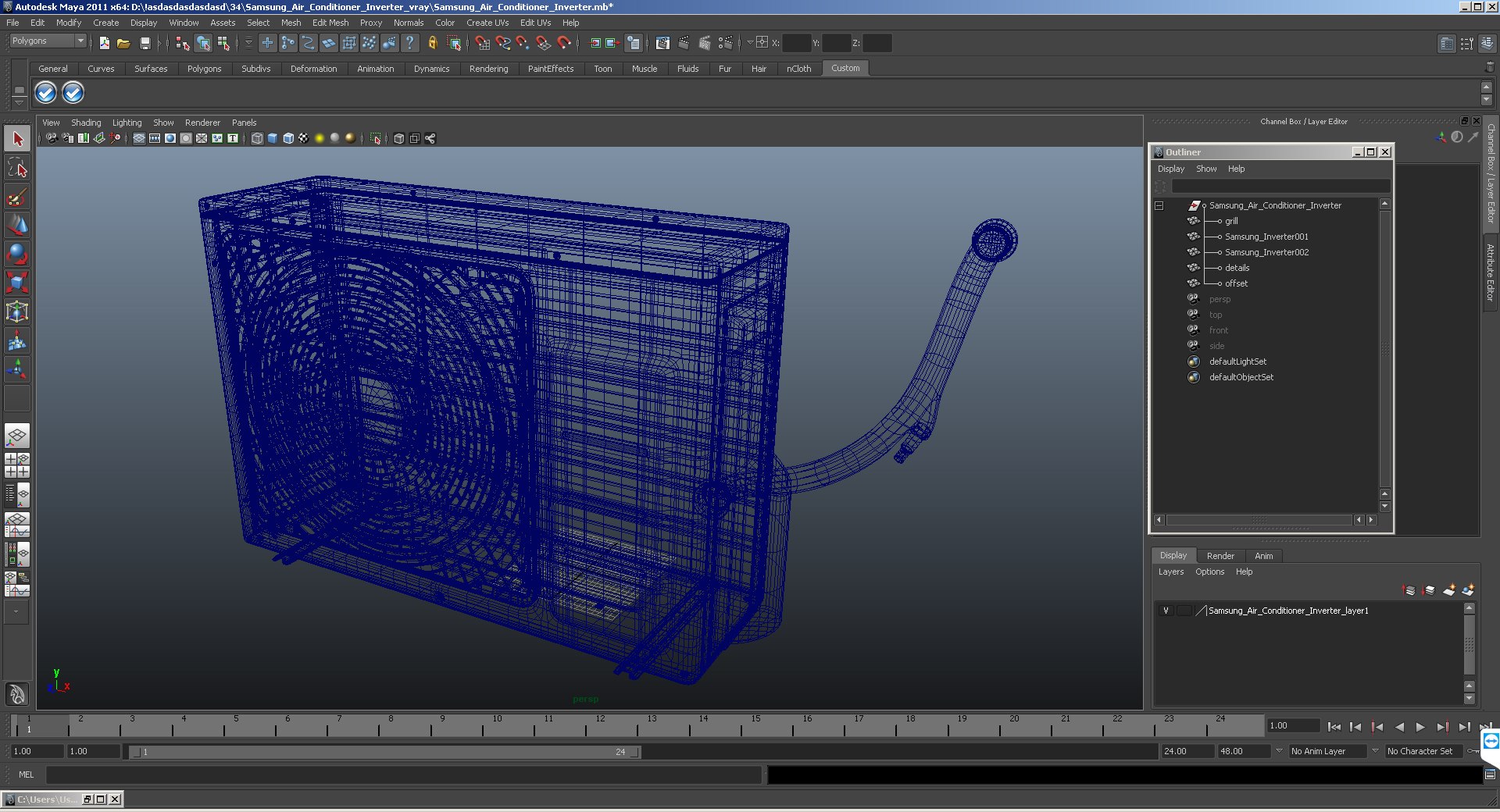
Task: Open the viewport Shading menu
Action: tap(86, 123)
